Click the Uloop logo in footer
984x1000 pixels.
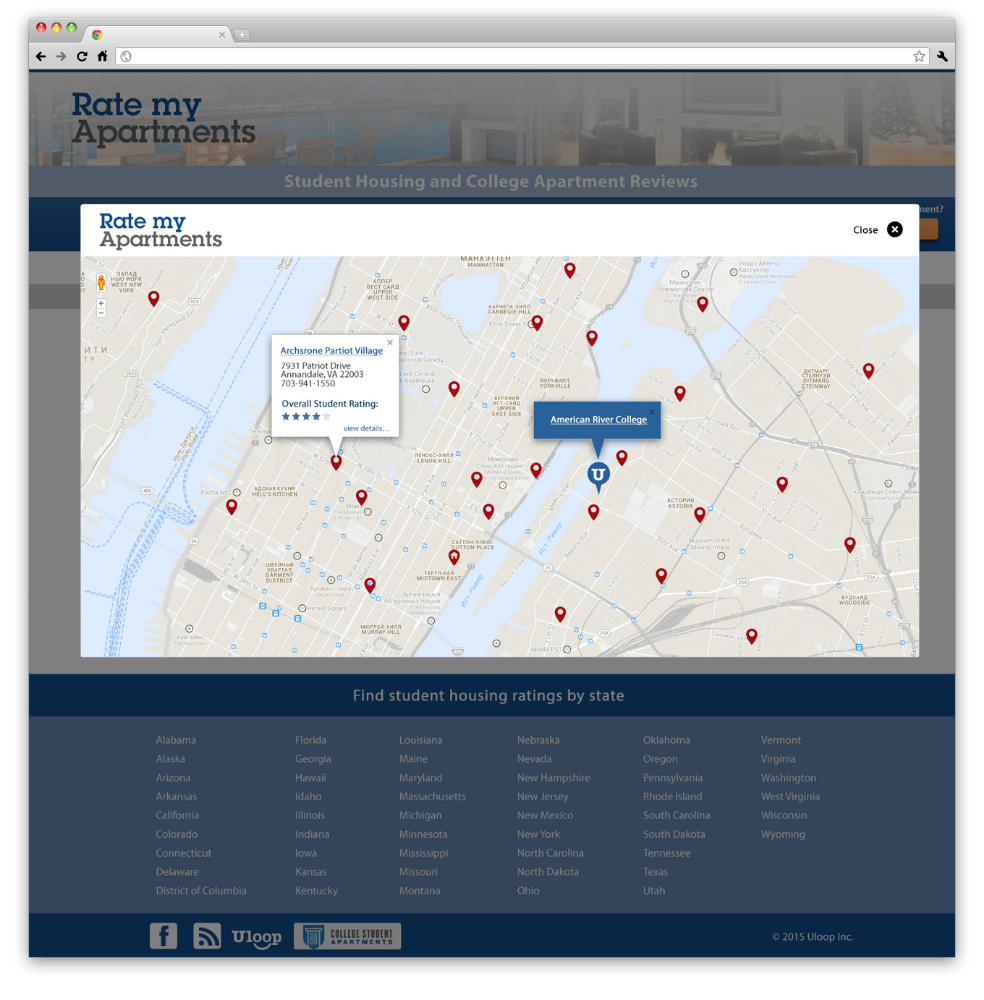pos(256,937)
